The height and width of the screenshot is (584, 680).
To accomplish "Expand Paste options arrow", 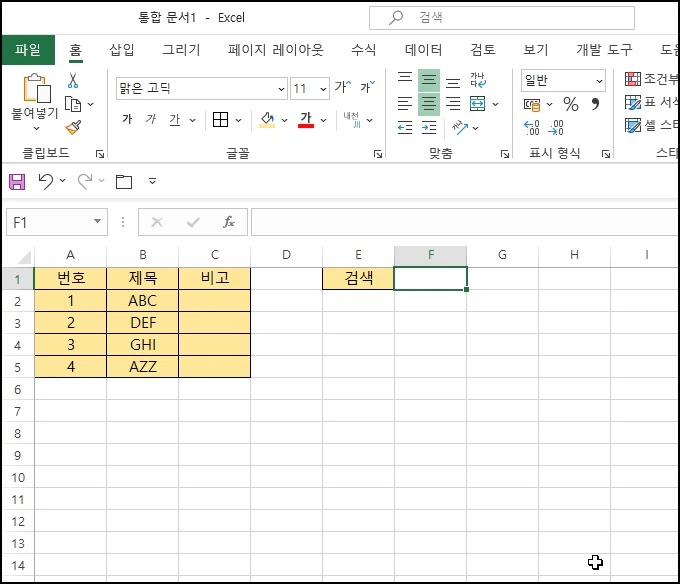I will [36, 128].
